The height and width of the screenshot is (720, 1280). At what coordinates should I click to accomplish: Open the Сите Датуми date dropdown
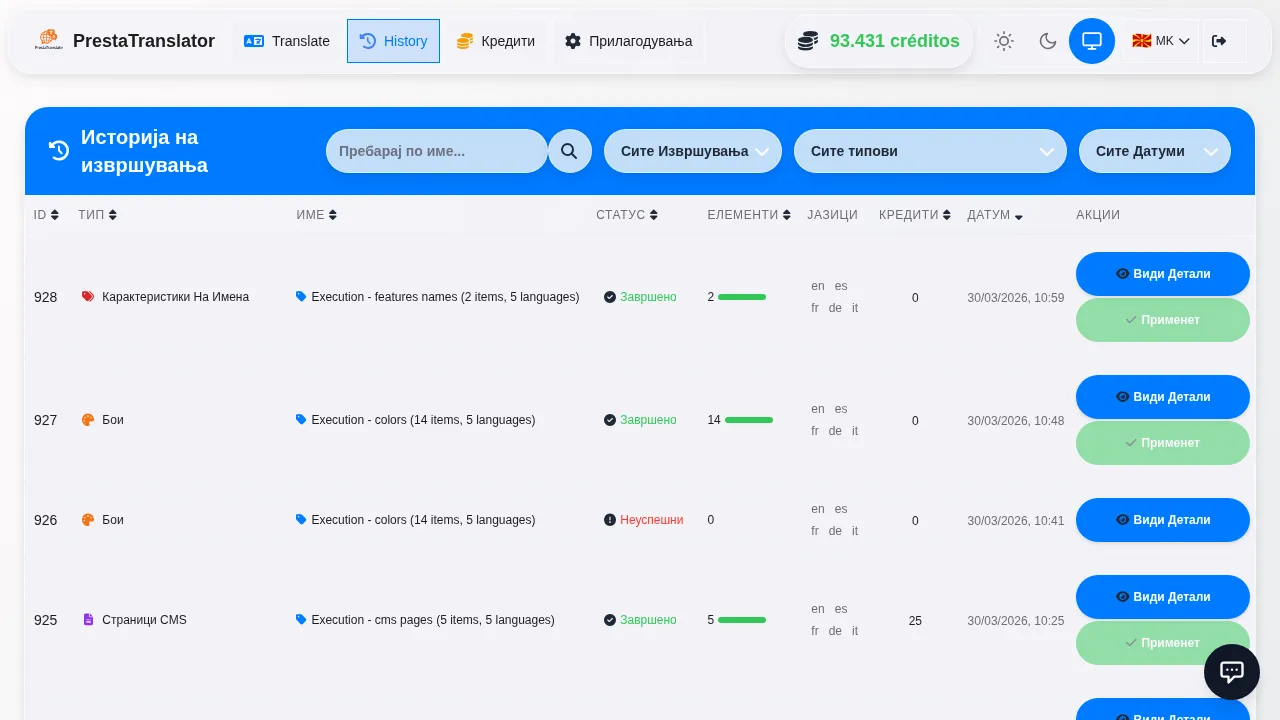(x=1154, y=151)
